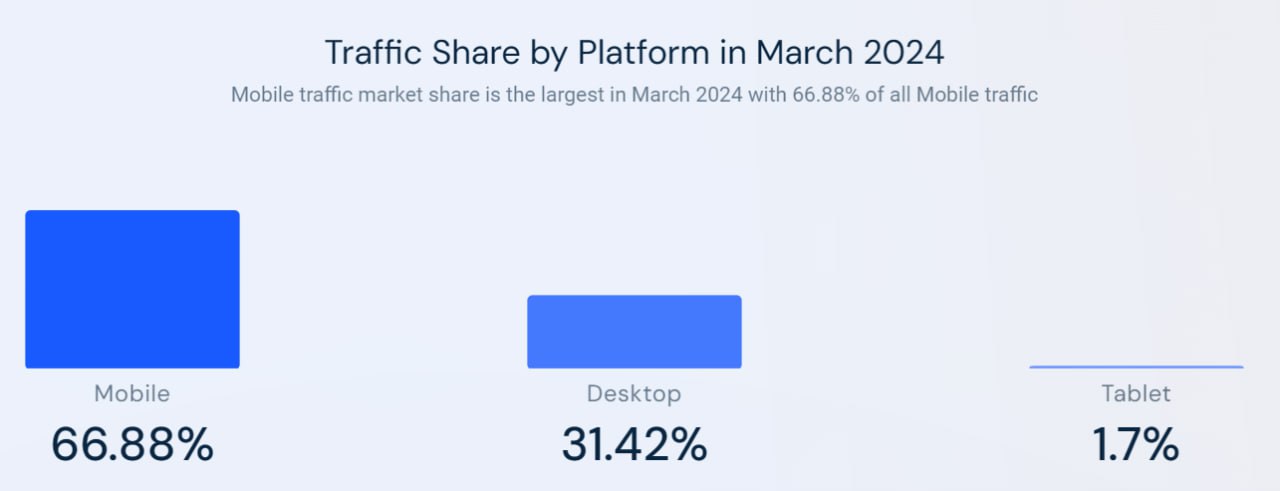Viewport: 1280px width, 491px height.
Task: Click the Mobile label under the bar
Action: point(132,394)
